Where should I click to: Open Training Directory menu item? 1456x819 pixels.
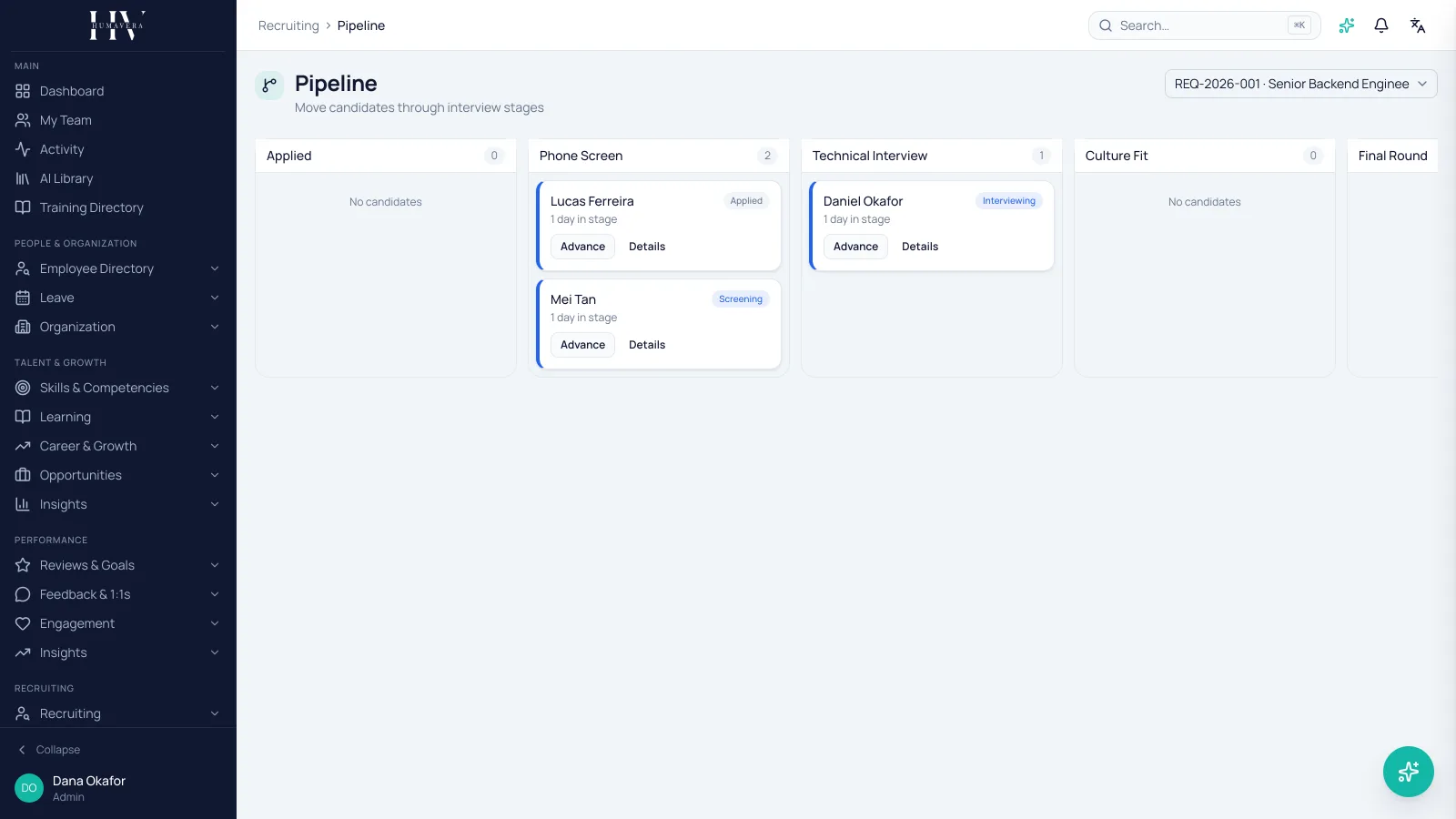118,207
